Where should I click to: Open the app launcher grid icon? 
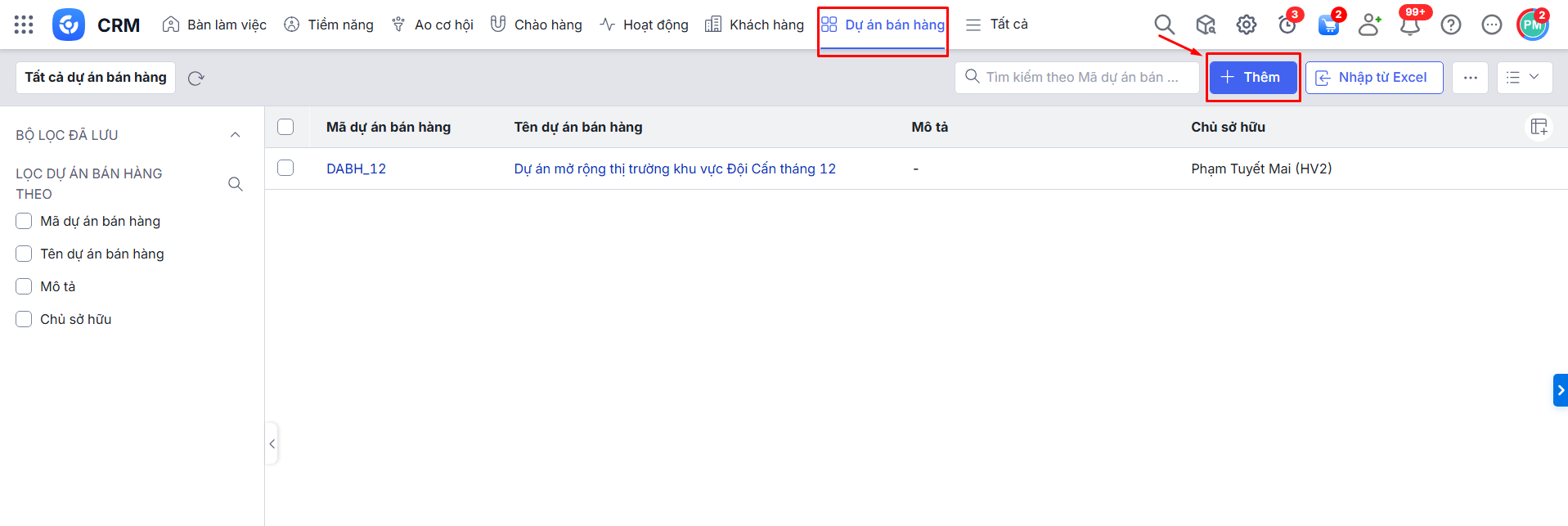[24, 25]
